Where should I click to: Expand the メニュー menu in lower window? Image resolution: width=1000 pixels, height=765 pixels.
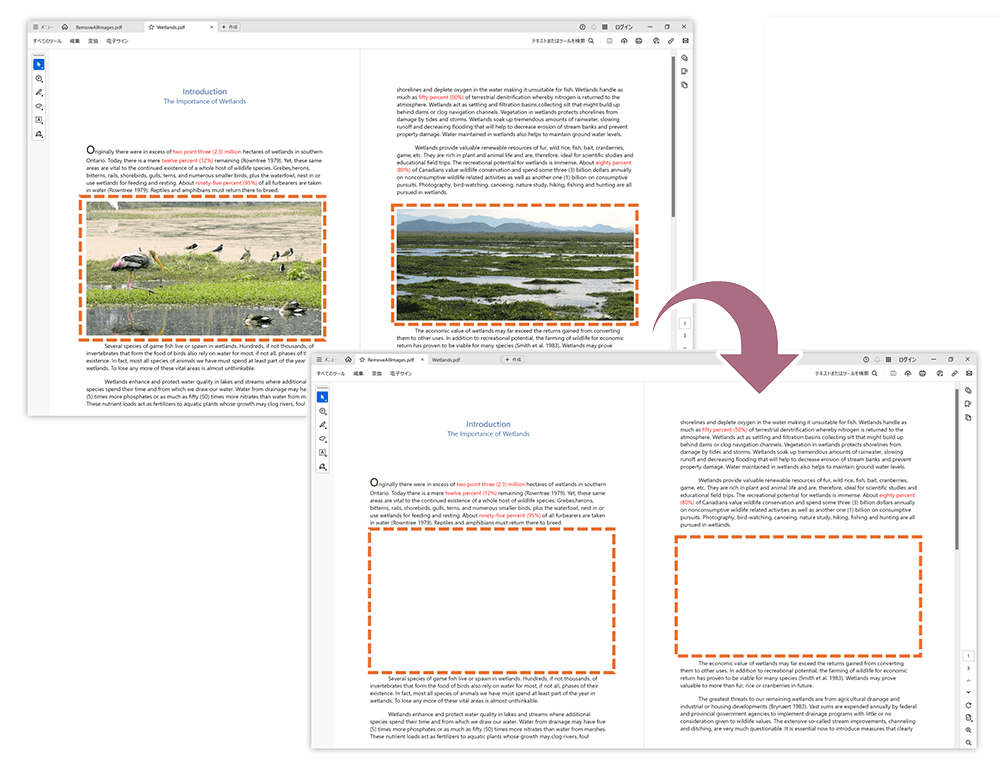(327, 359)
